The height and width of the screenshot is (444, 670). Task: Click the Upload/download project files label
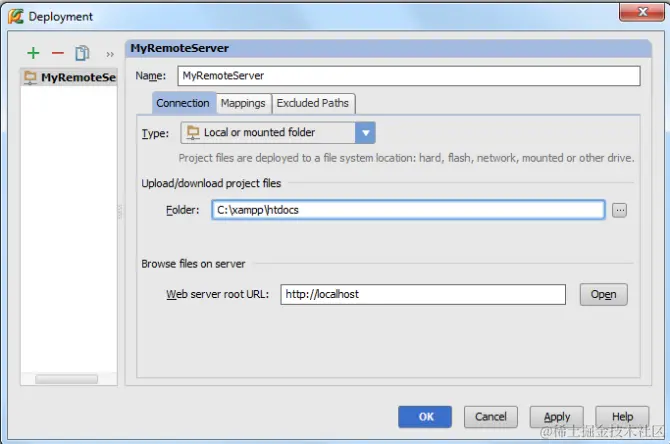coord(211,183)
